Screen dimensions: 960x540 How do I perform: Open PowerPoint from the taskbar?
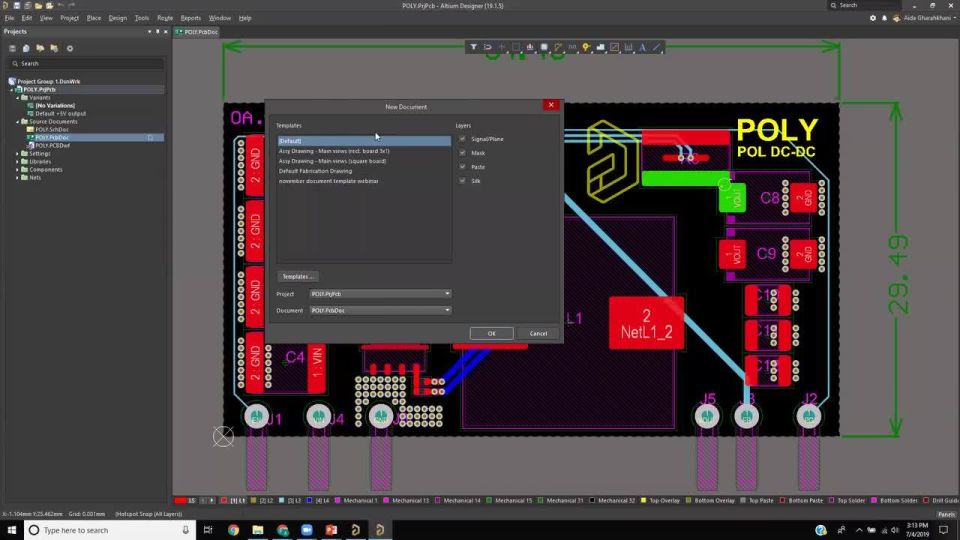click(x=331, y=530)
